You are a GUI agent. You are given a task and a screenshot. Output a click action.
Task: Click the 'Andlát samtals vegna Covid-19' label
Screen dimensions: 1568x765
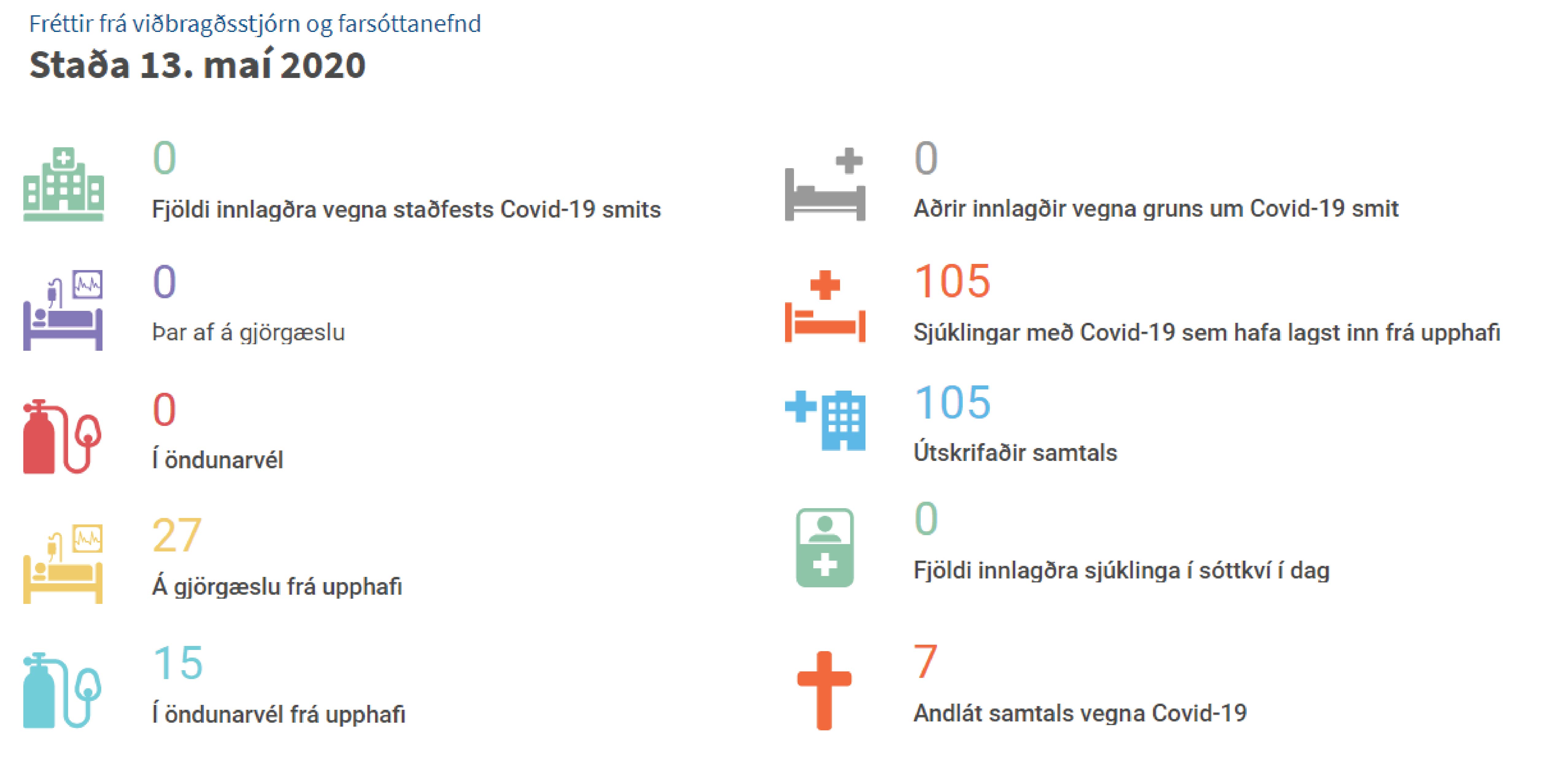pos(1080,713)
